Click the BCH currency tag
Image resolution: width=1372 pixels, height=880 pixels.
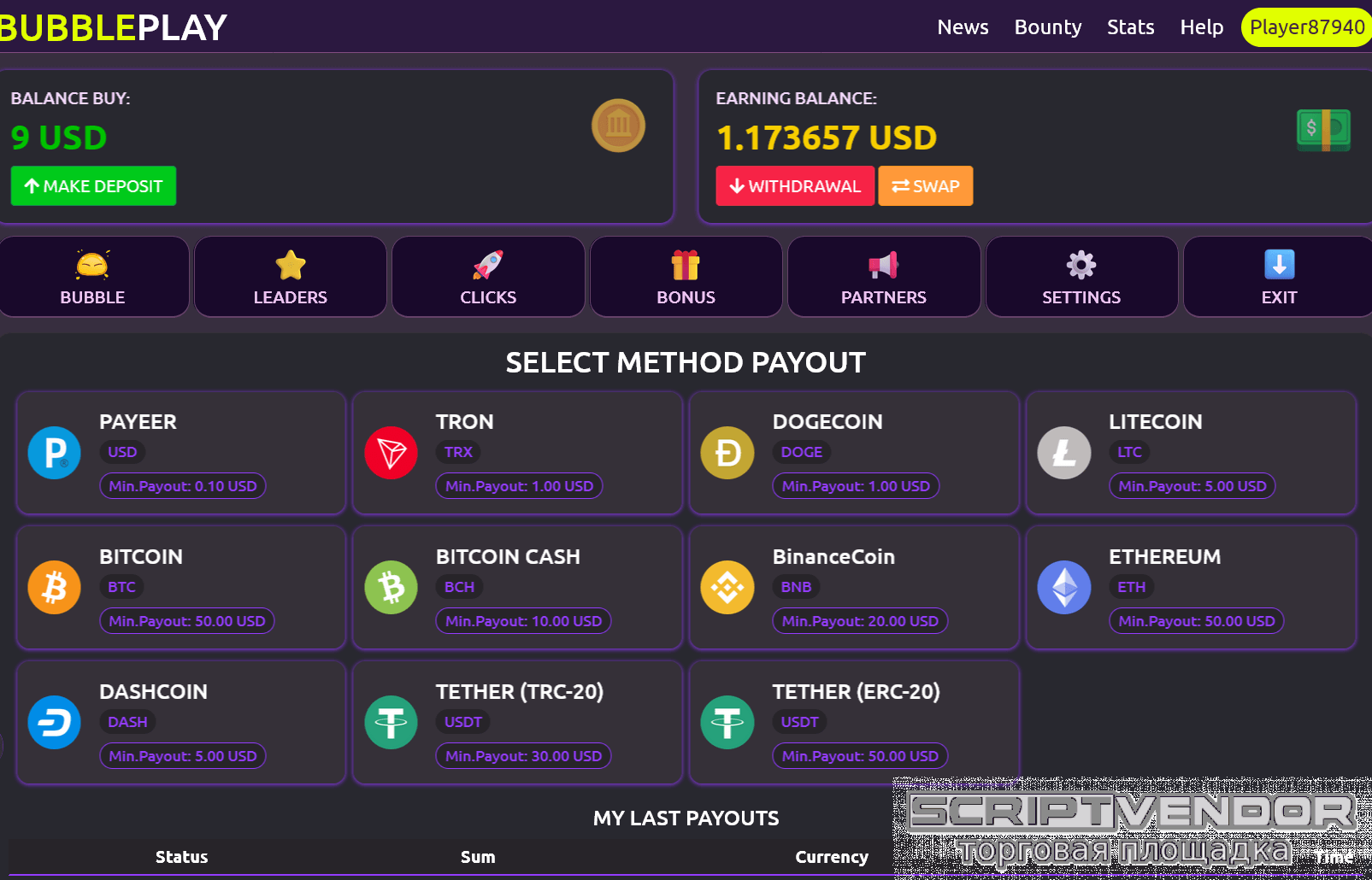459,587
